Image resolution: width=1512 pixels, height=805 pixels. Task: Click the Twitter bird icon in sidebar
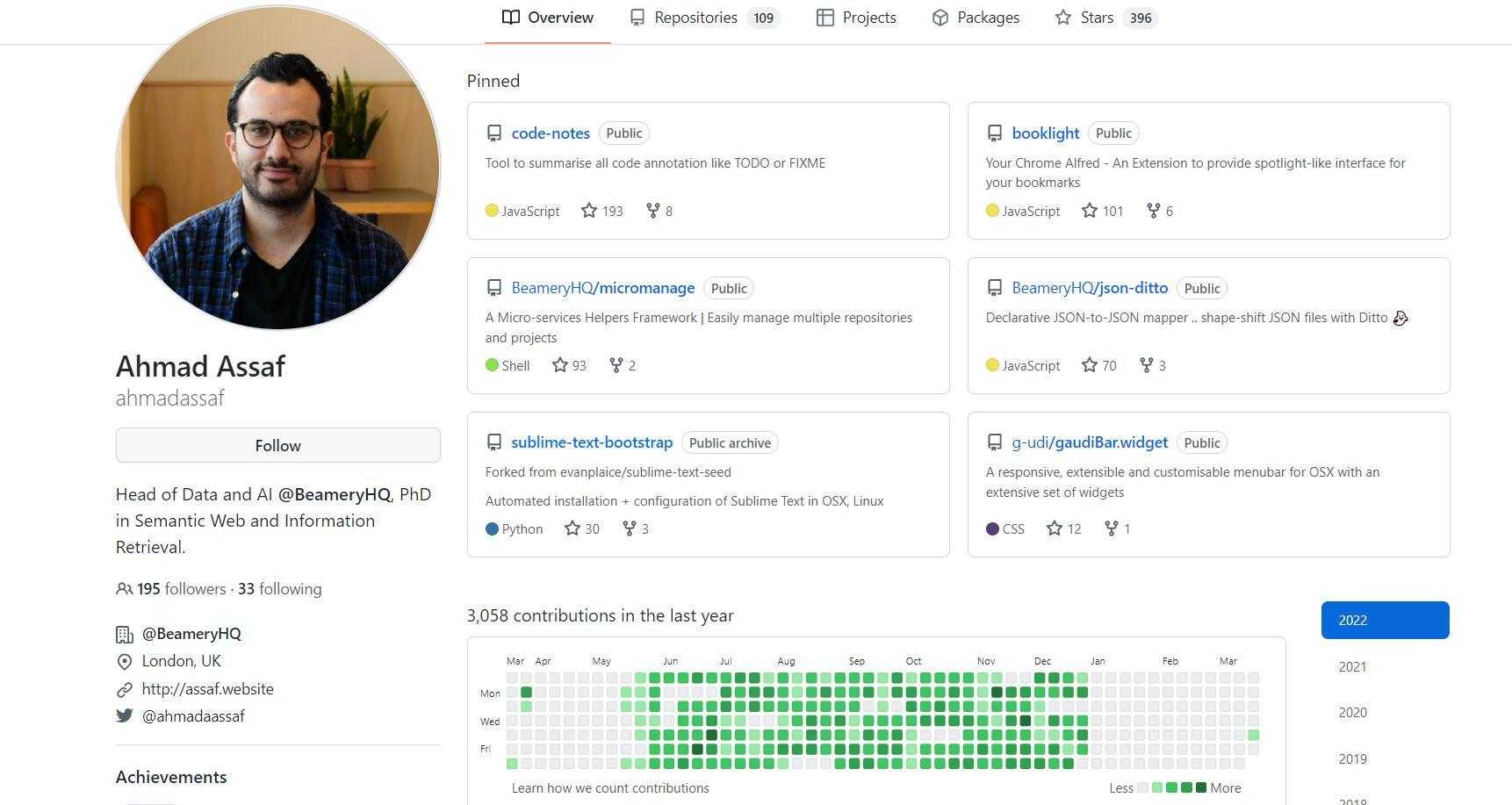coord(125,715)
